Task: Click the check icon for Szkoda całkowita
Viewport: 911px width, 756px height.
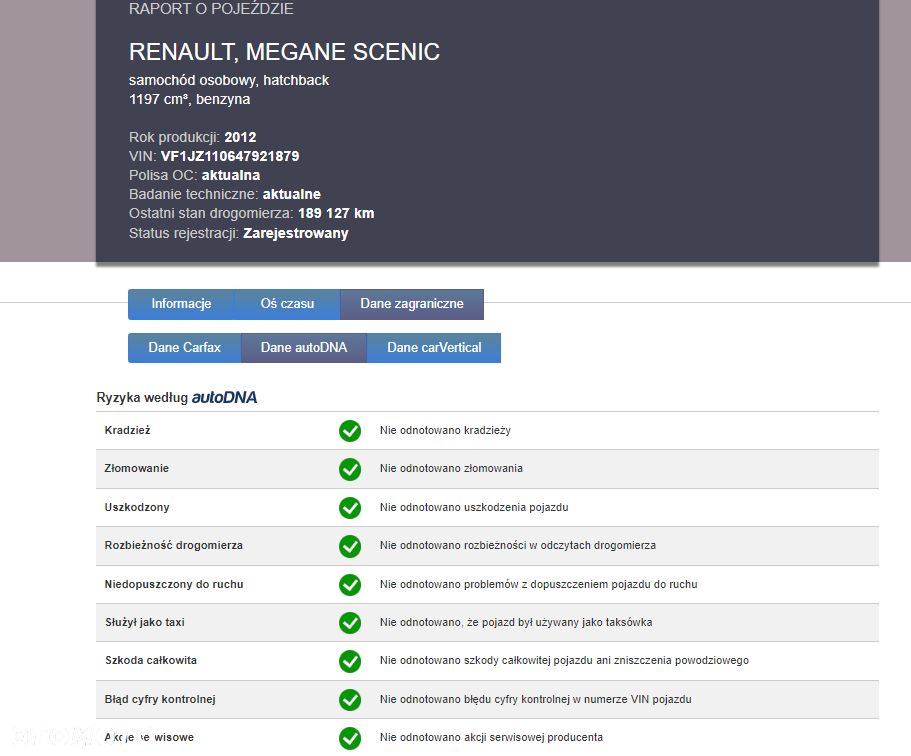Action: tap(350, 661)
